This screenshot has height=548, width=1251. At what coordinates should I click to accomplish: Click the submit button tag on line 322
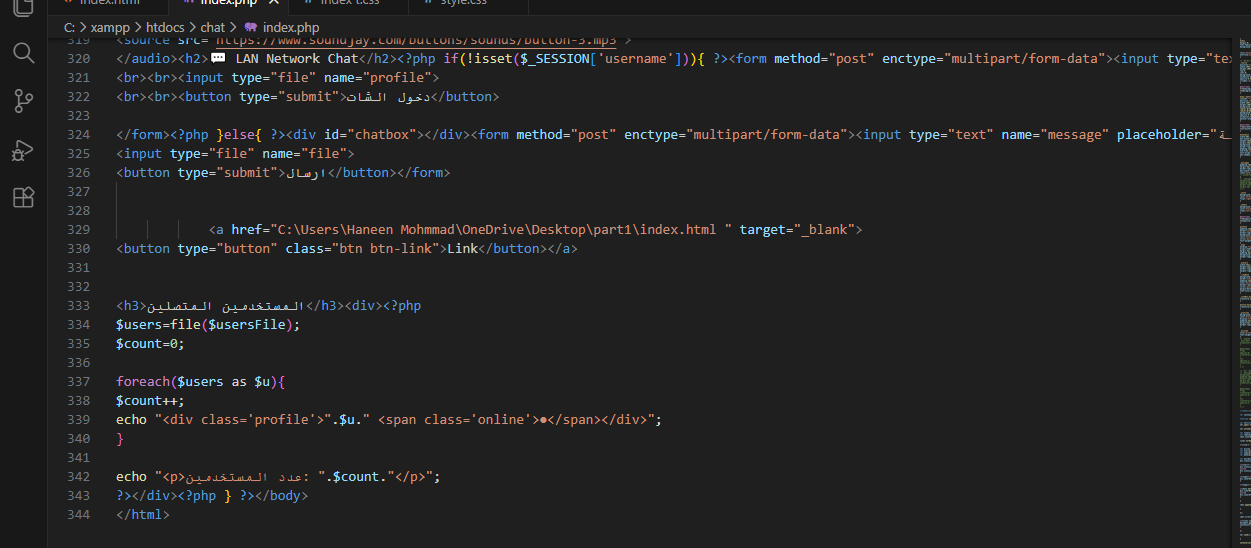coord(262,97)
